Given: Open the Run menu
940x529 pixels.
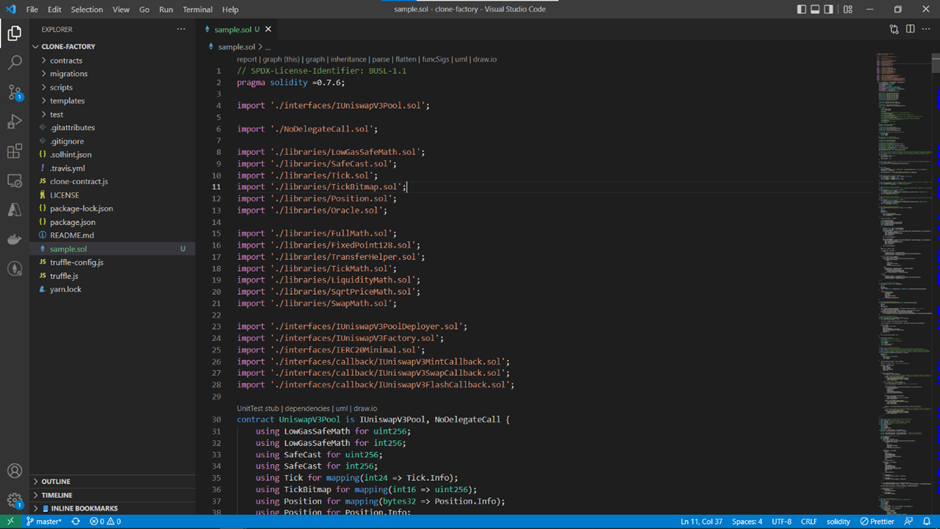Looking at the screenshot, I should tap(166, 9).
